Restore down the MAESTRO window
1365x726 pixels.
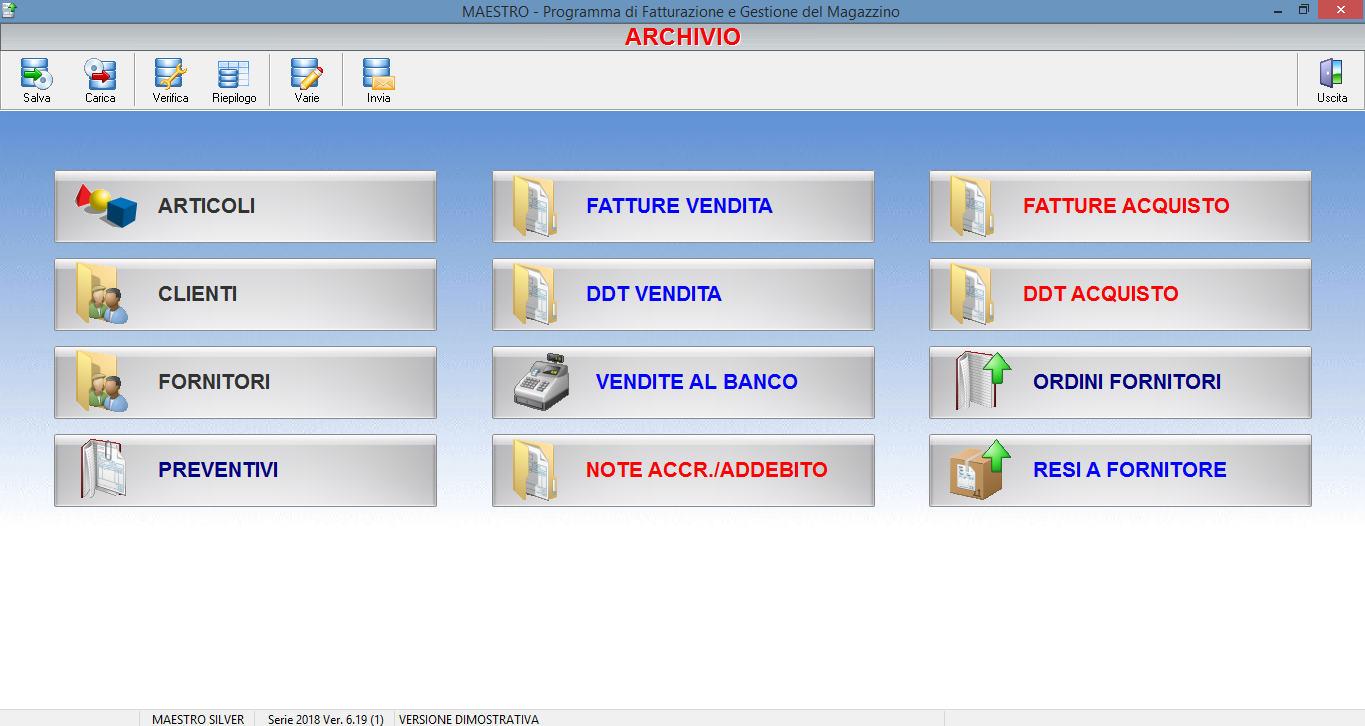pos(1304,11)
